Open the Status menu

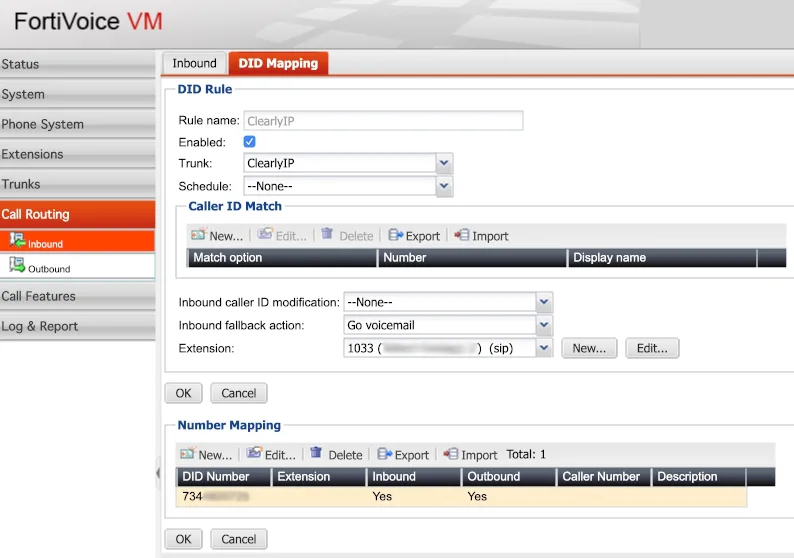click(x=77, y=64)
